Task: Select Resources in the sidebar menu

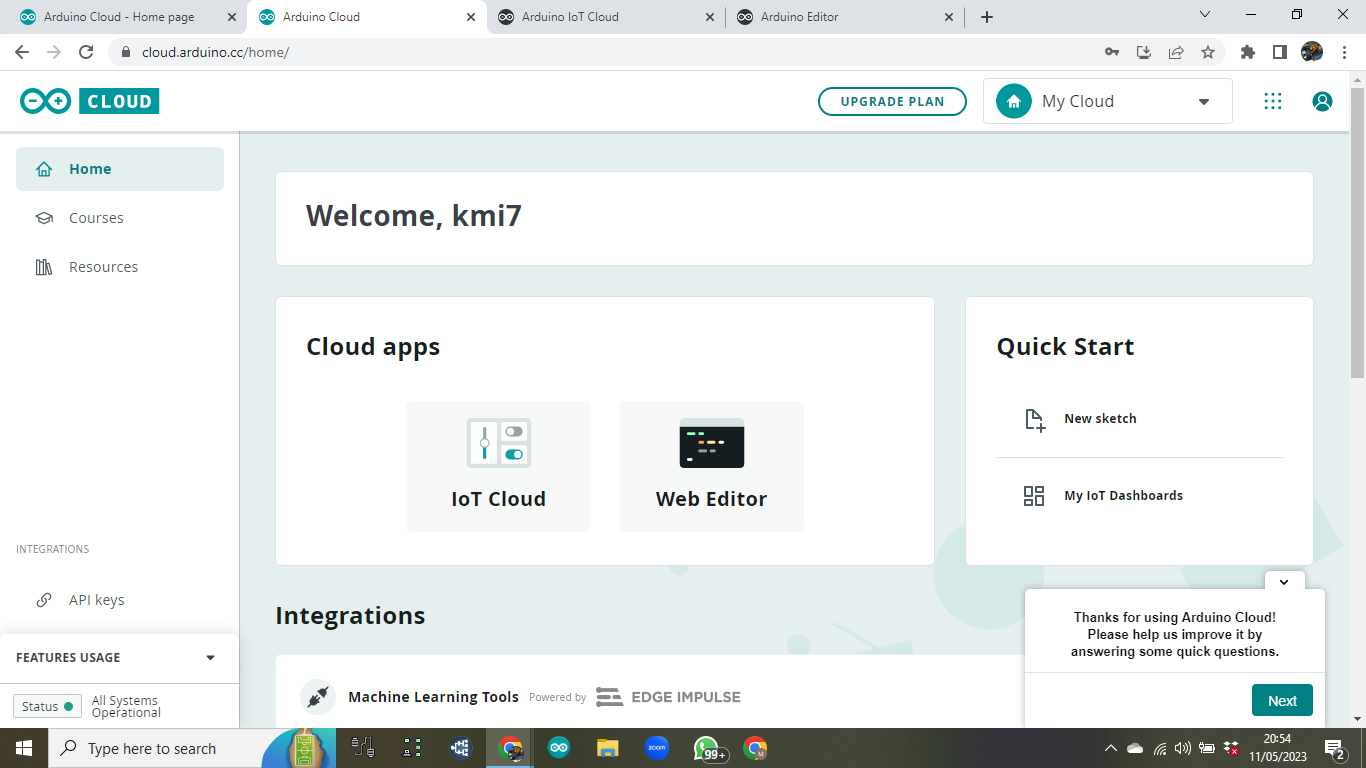Action: (x=120, y=267)
